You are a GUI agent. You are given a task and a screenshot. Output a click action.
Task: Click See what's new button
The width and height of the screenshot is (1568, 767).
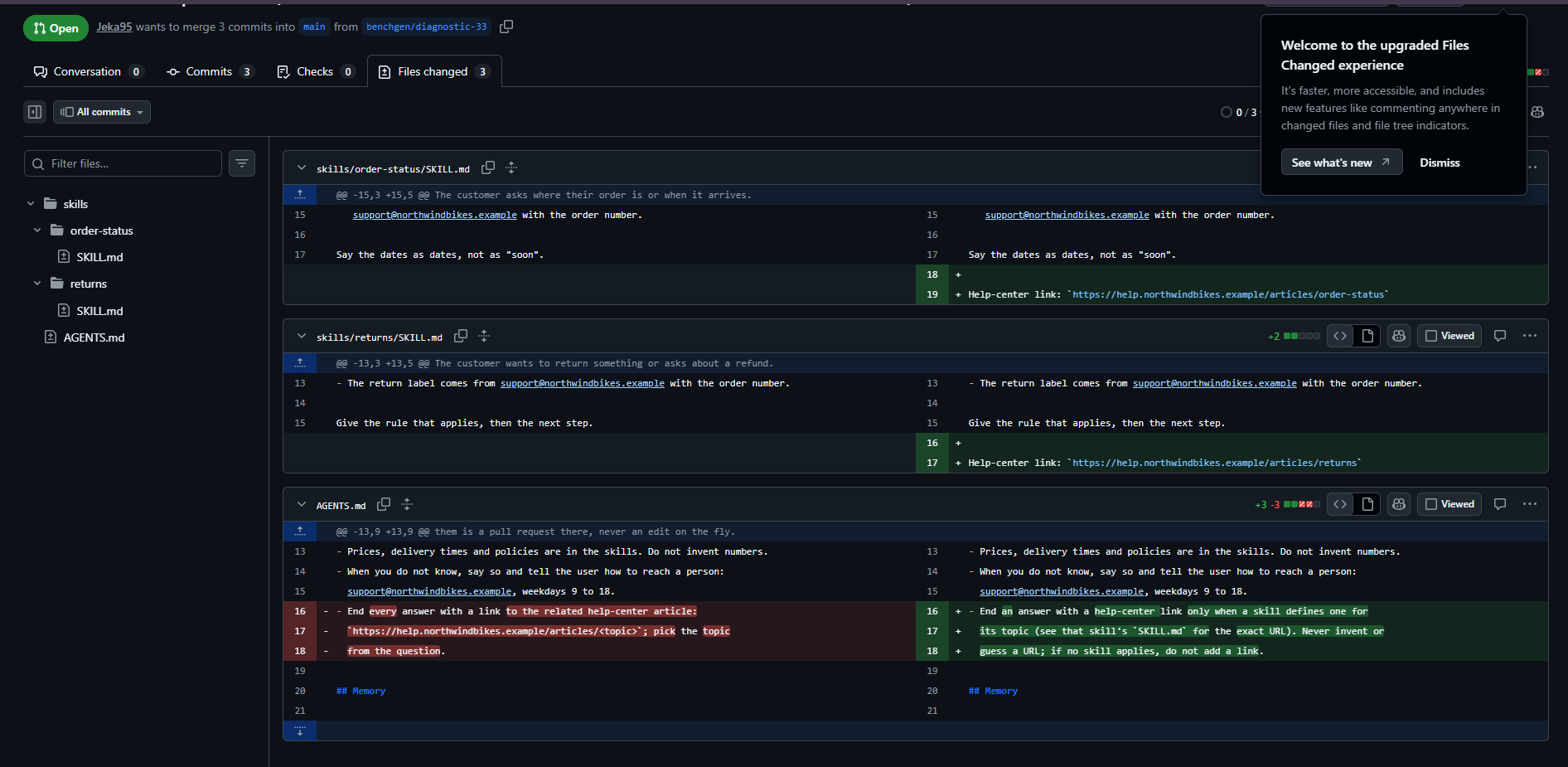(1341, 163)
